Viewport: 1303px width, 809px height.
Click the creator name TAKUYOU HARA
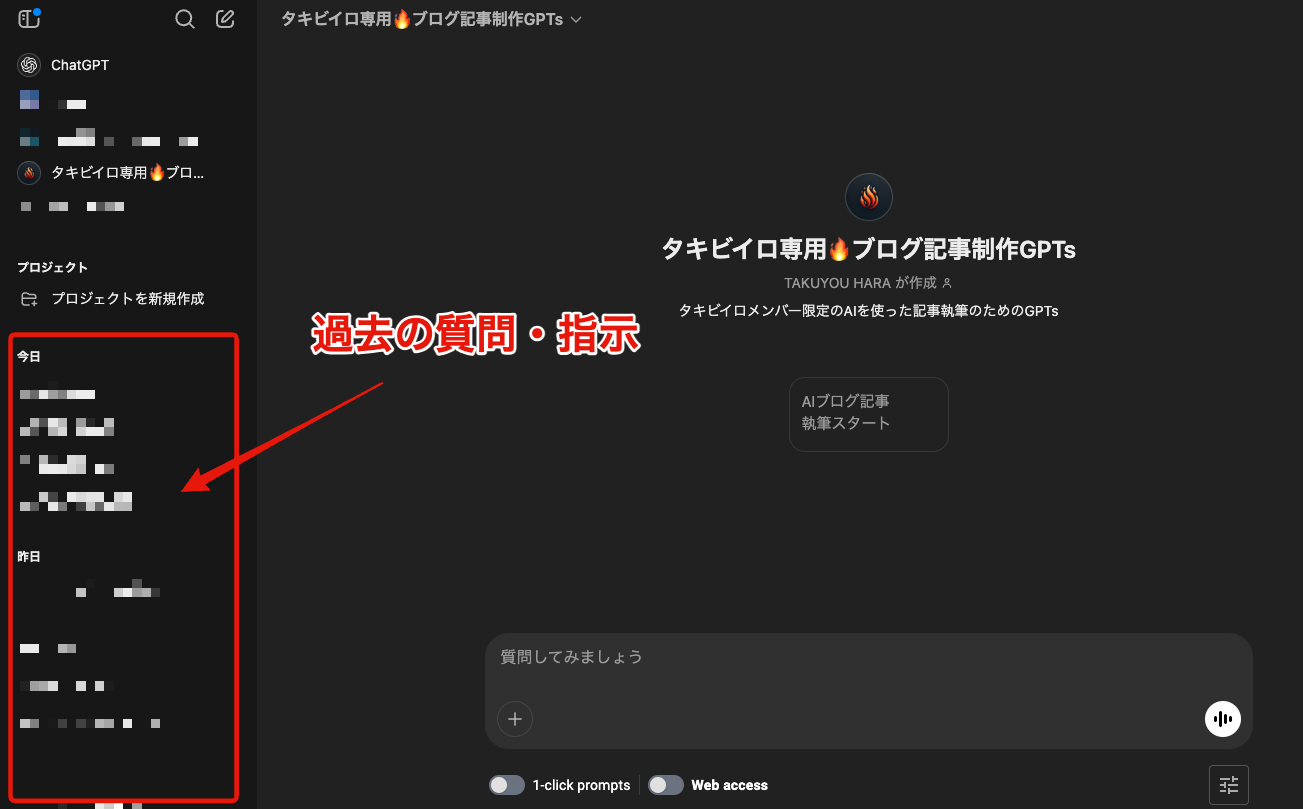coord(837,283)
